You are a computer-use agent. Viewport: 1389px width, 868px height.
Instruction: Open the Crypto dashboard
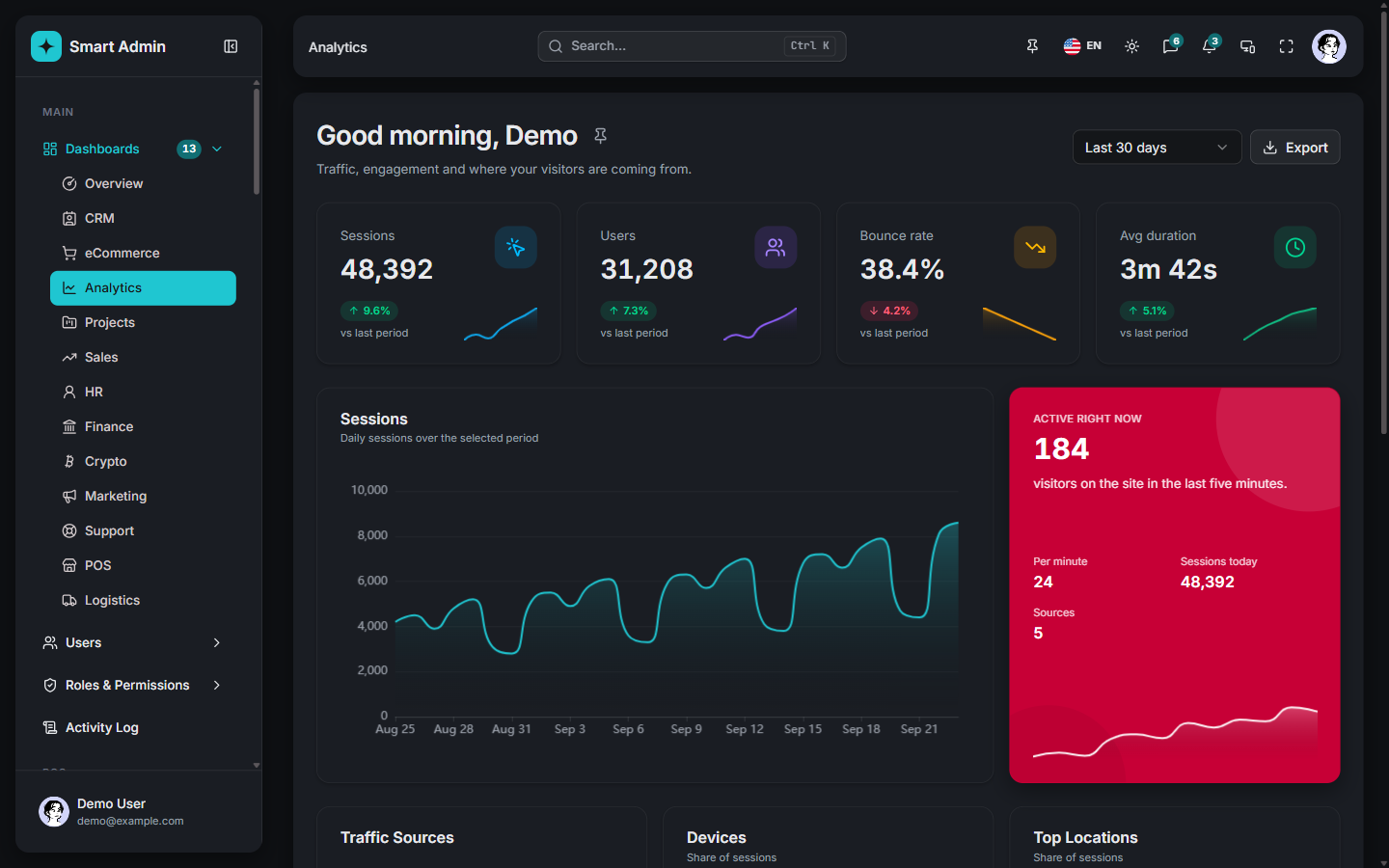coord(143,461)
